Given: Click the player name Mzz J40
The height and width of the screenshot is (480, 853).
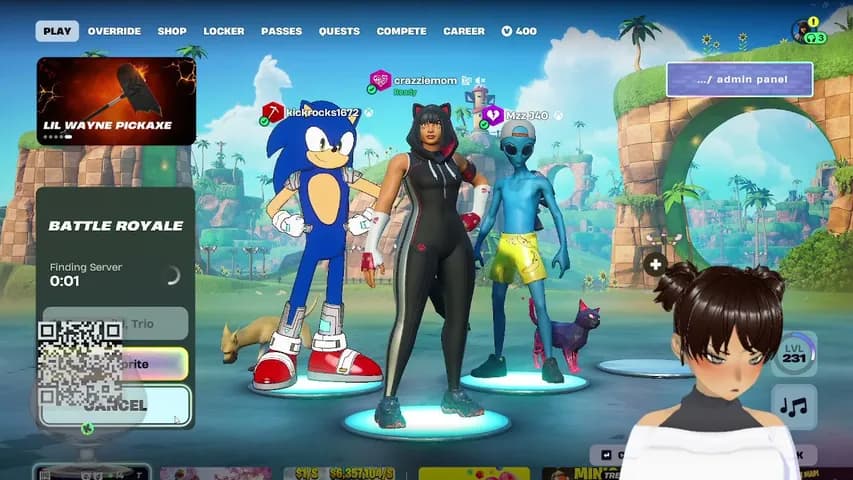Looking at the screenshot, I should [x=527, y=115].
